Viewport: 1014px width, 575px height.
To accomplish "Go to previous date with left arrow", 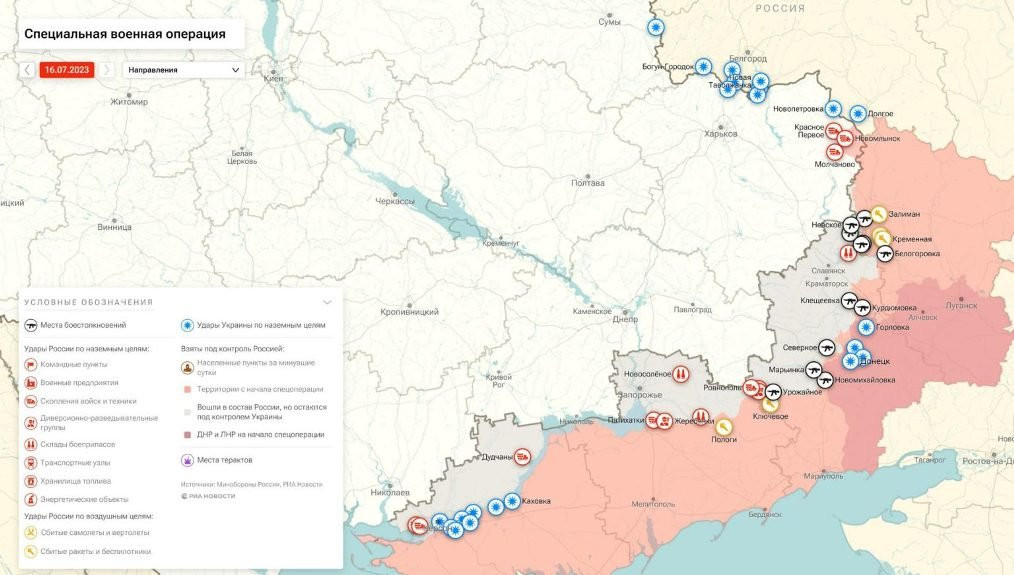I will coord(27,70).
